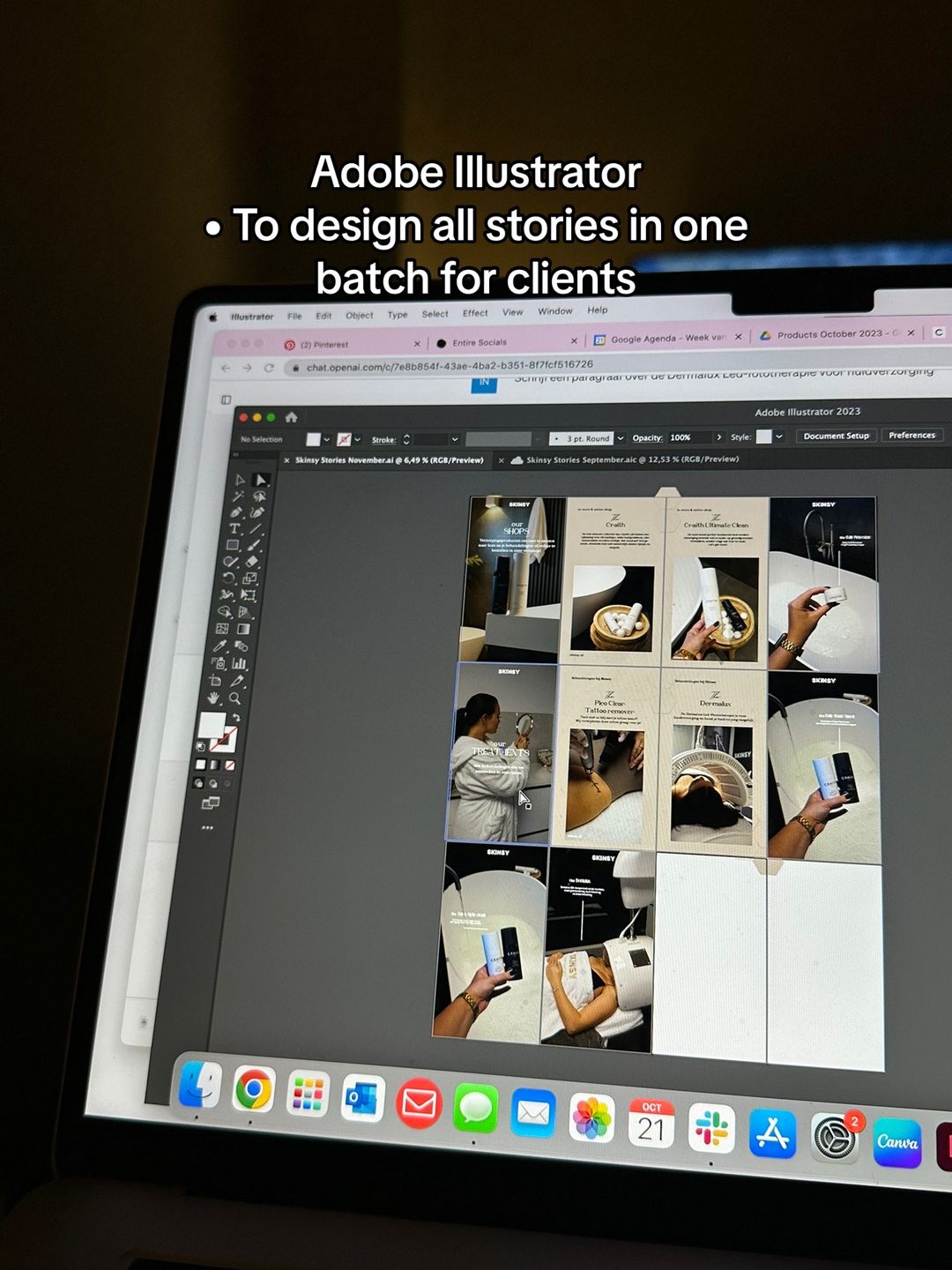Select the Magic Wand tool
Screen dimensions: 952x1270
pyautogui.click(x=238, y=497)
